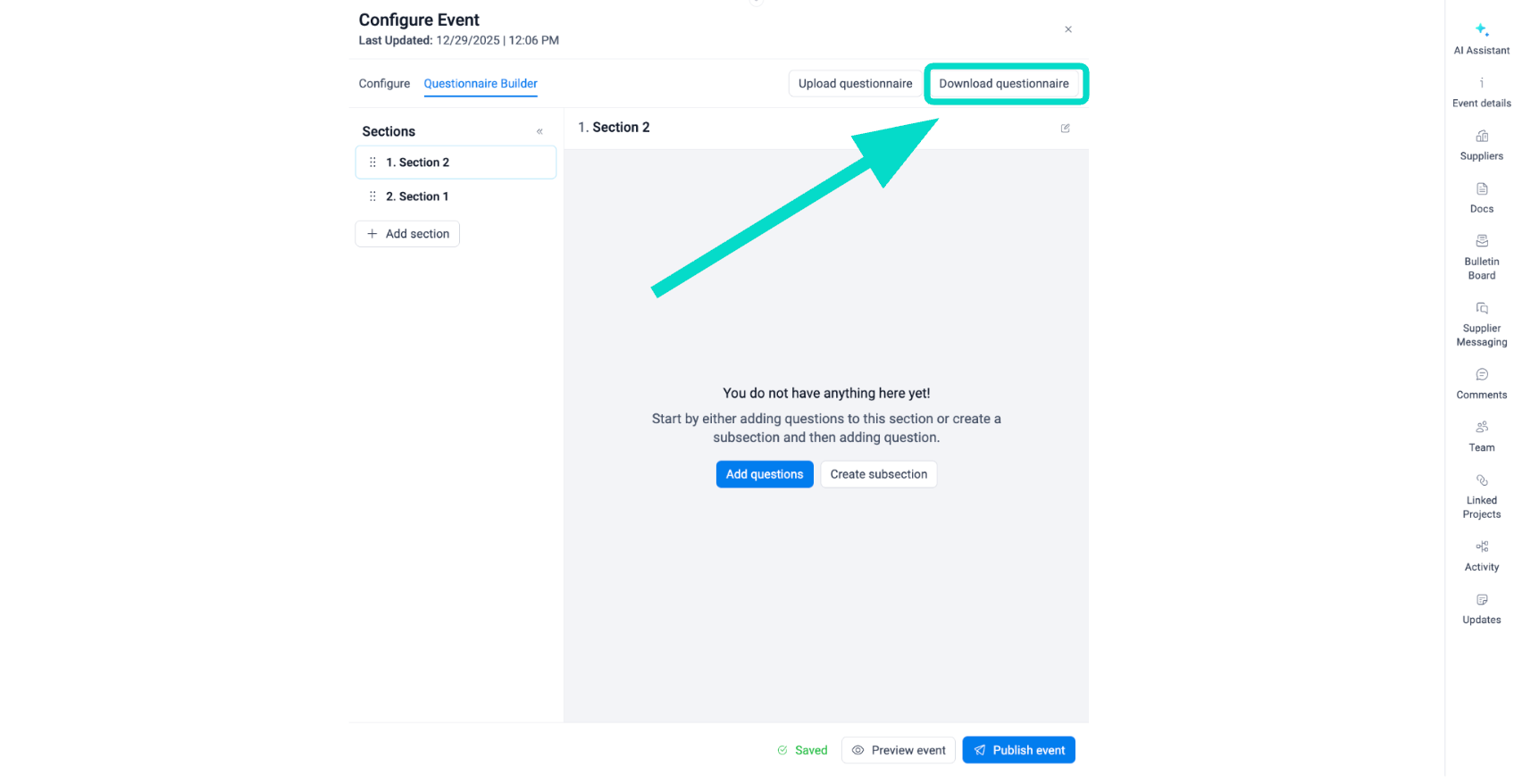
Task: Open the Team panel
Action: tap(1481, 437)
